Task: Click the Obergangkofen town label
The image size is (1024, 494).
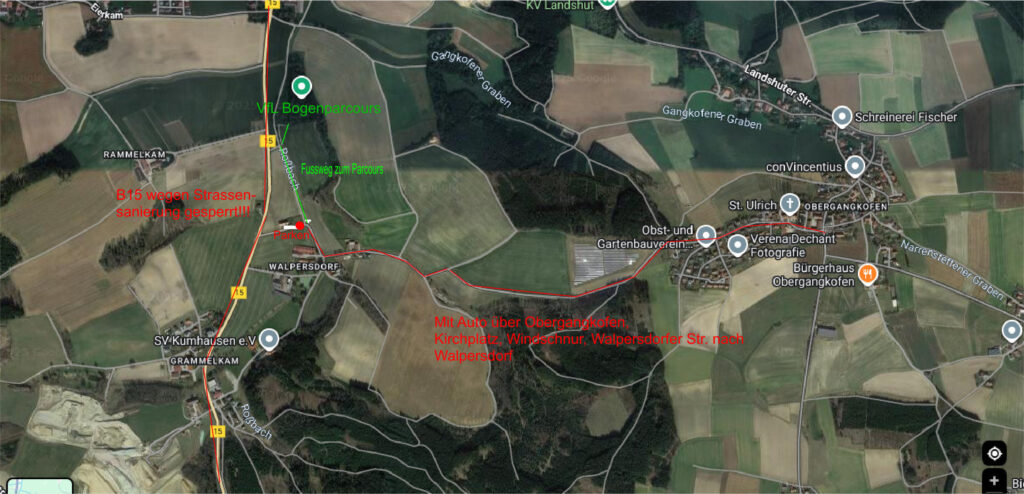Action: 847,206
